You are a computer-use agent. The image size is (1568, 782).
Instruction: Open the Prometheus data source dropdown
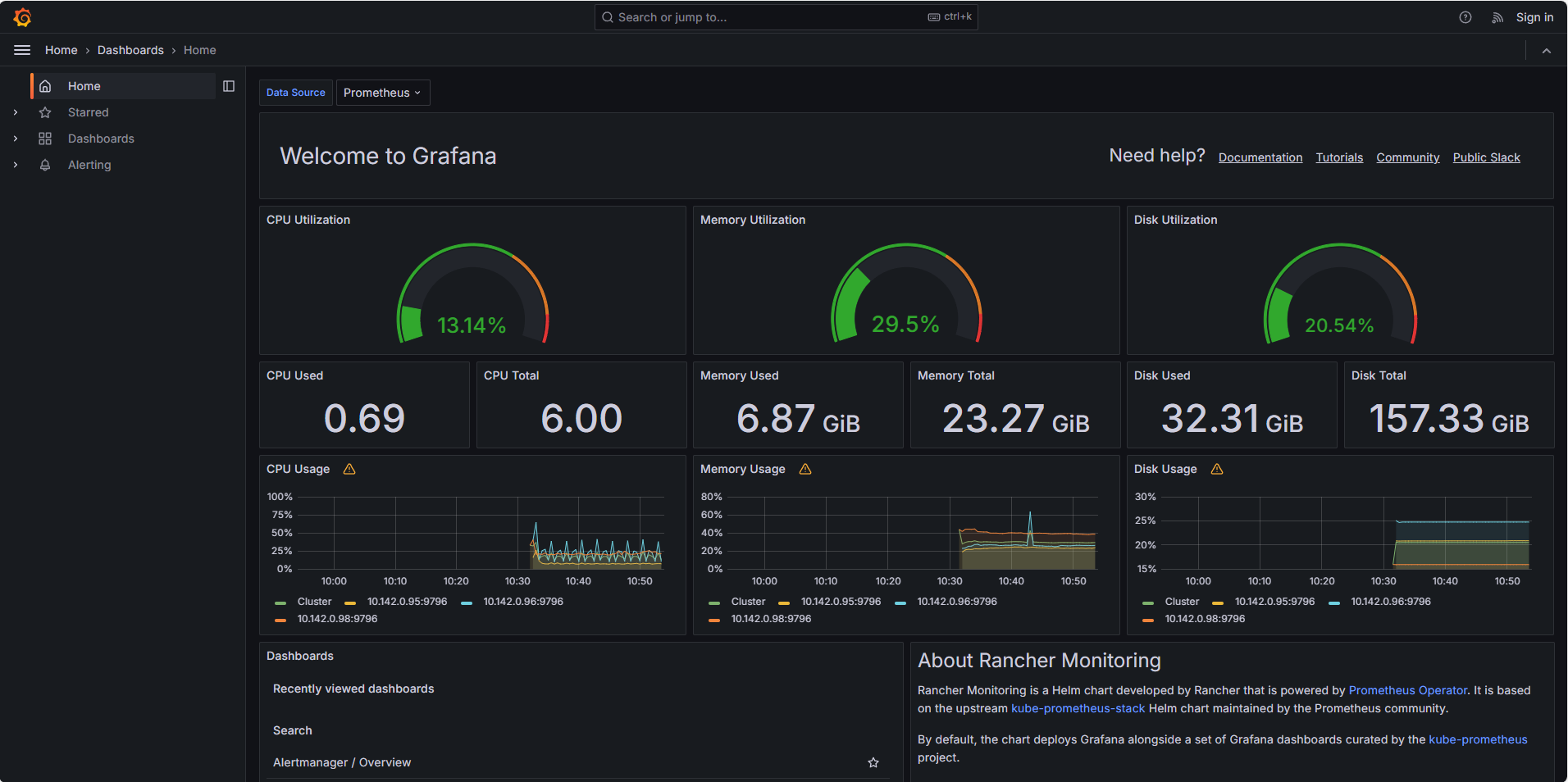tap(382, 93)
